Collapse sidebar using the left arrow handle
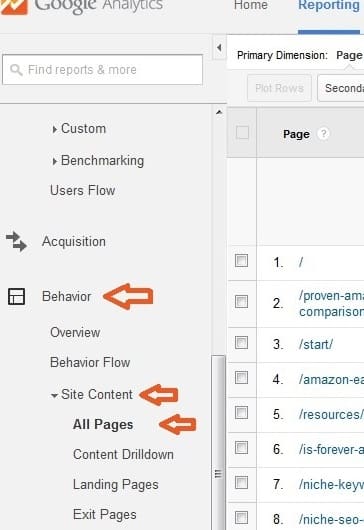Viewport: 364px width, 530px height. coord(219,48)
